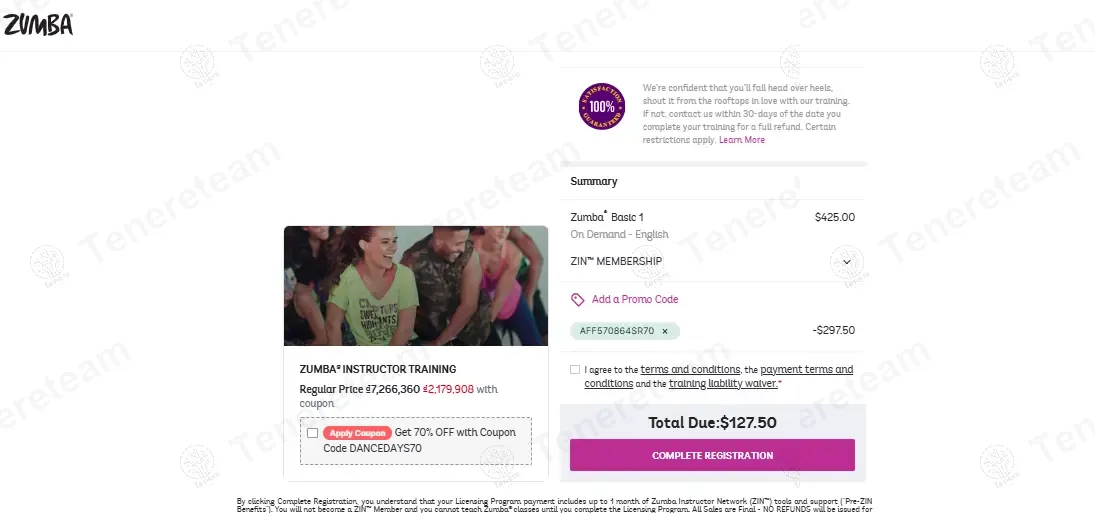The image size is (1095, 513).
Task: Open the terms and conditions link
Action: 690,369
